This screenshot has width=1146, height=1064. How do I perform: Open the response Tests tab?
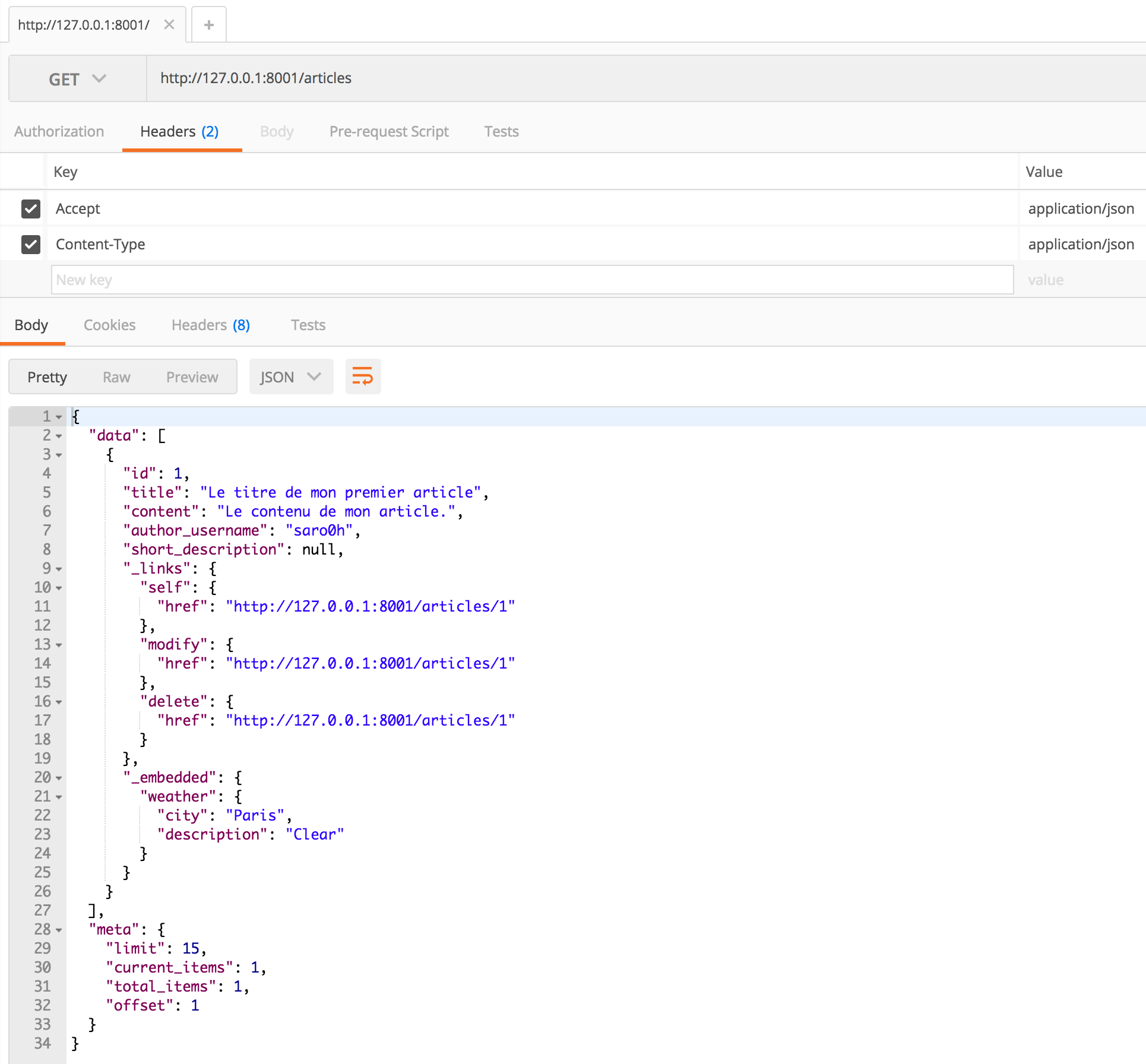308,325
